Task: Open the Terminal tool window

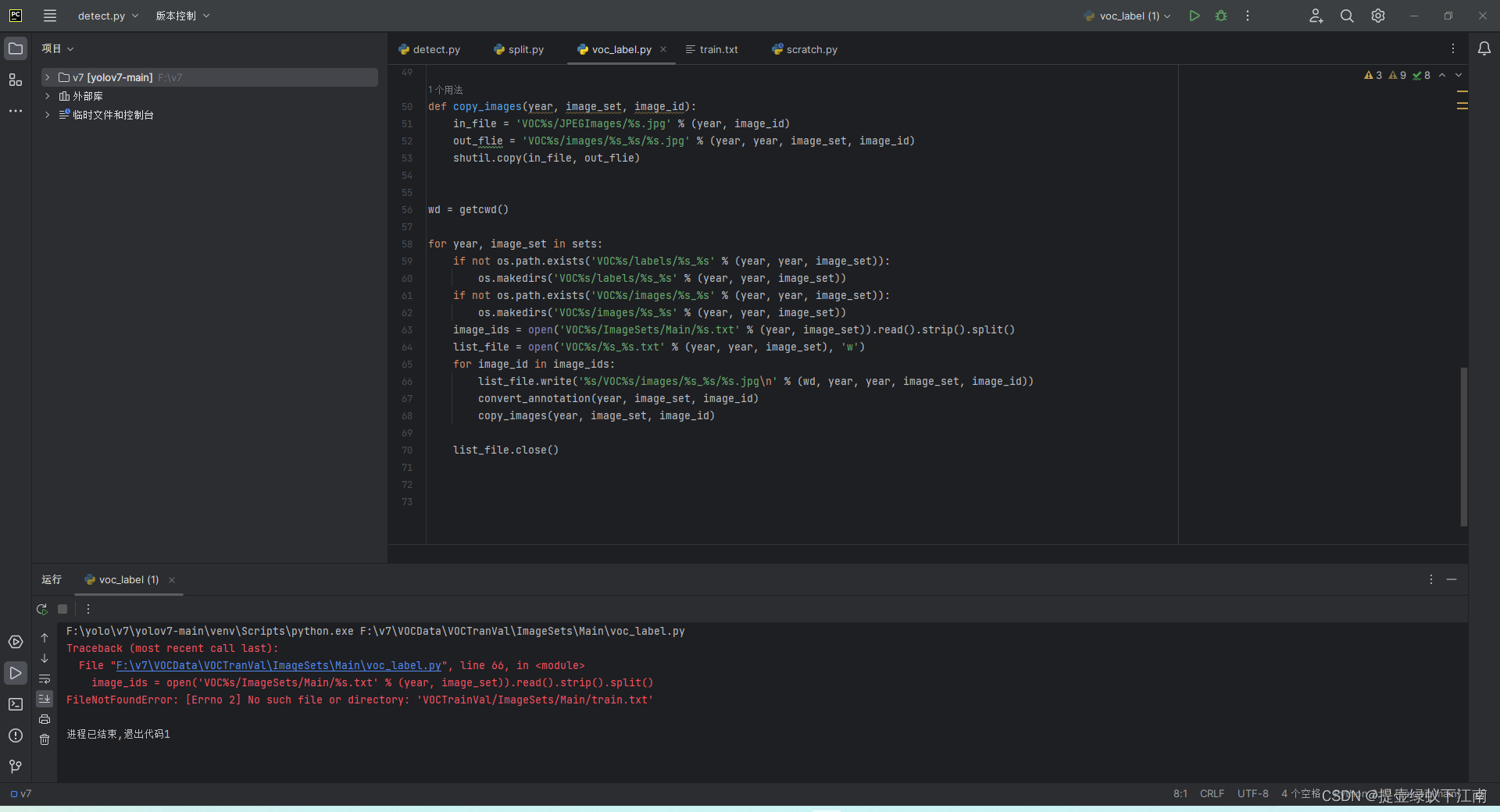Action: 16,704
